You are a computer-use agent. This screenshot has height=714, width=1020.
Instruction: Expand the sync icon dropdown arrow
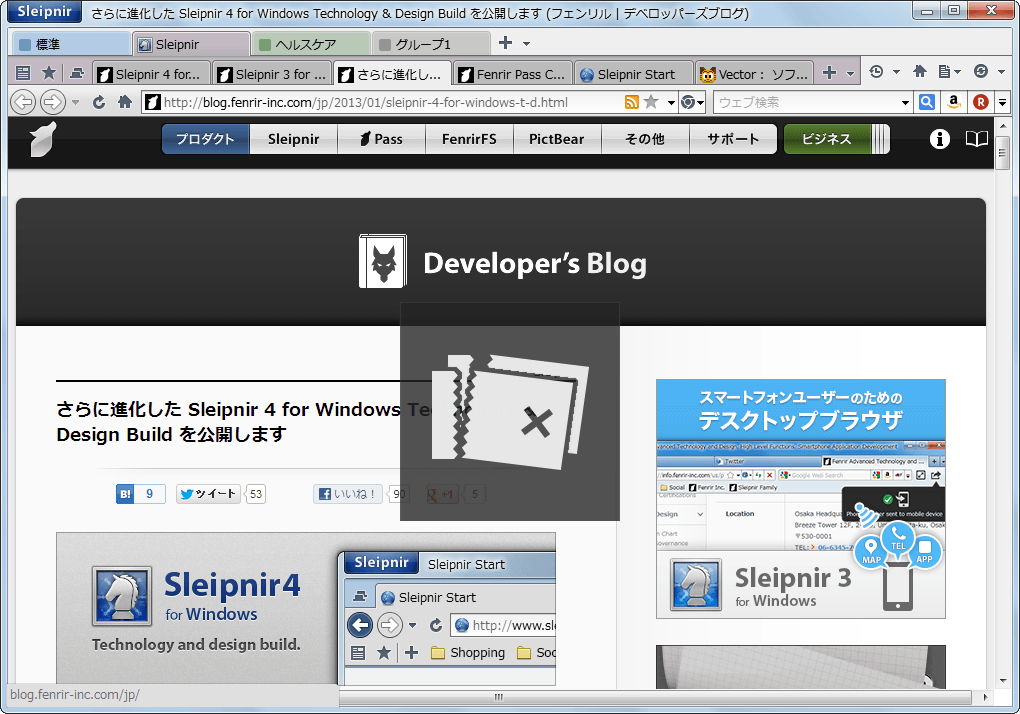coord(1001,72)
